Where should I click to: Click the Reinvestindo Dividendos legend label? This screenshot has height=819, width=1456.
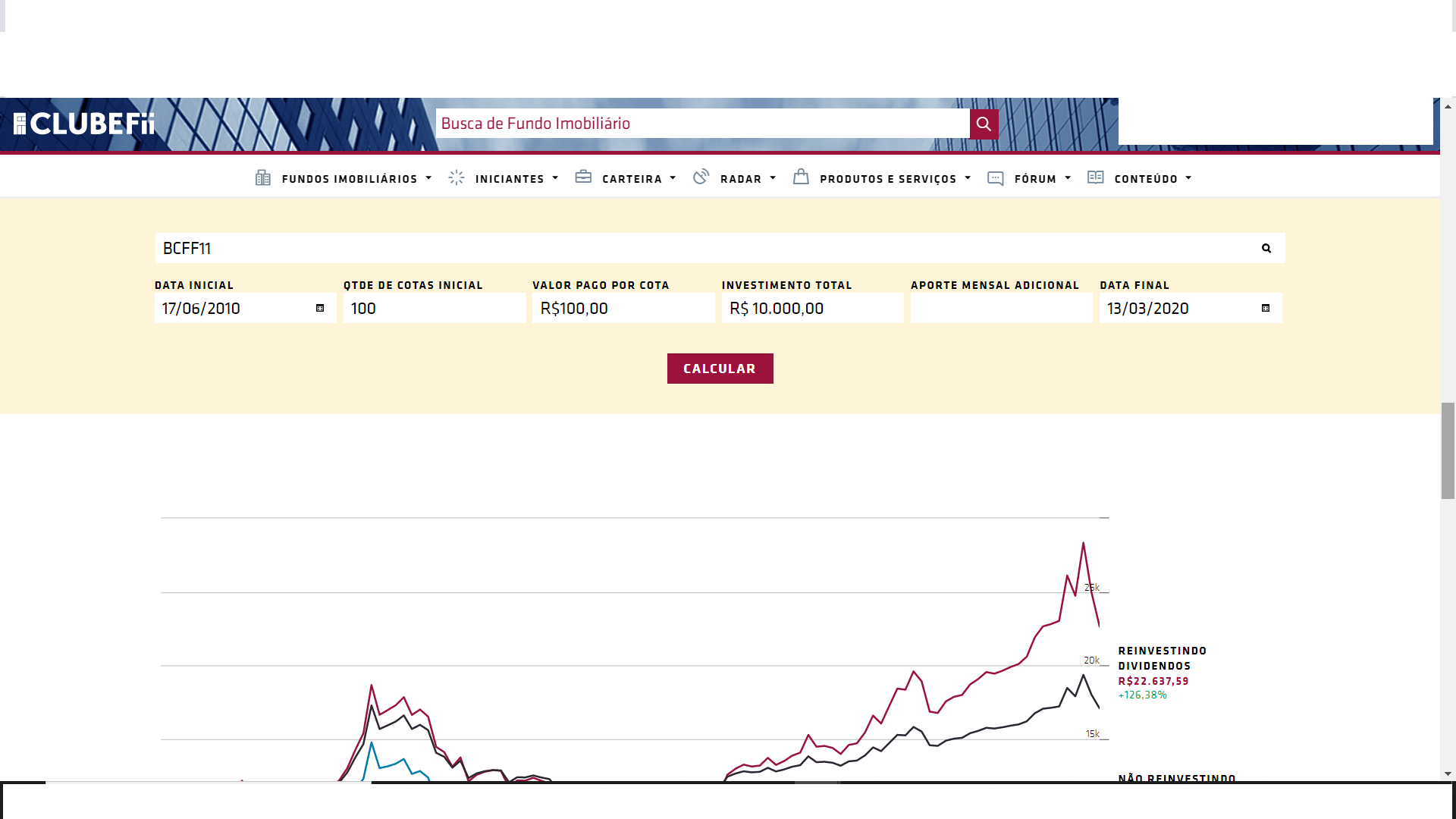point(1162,658)
